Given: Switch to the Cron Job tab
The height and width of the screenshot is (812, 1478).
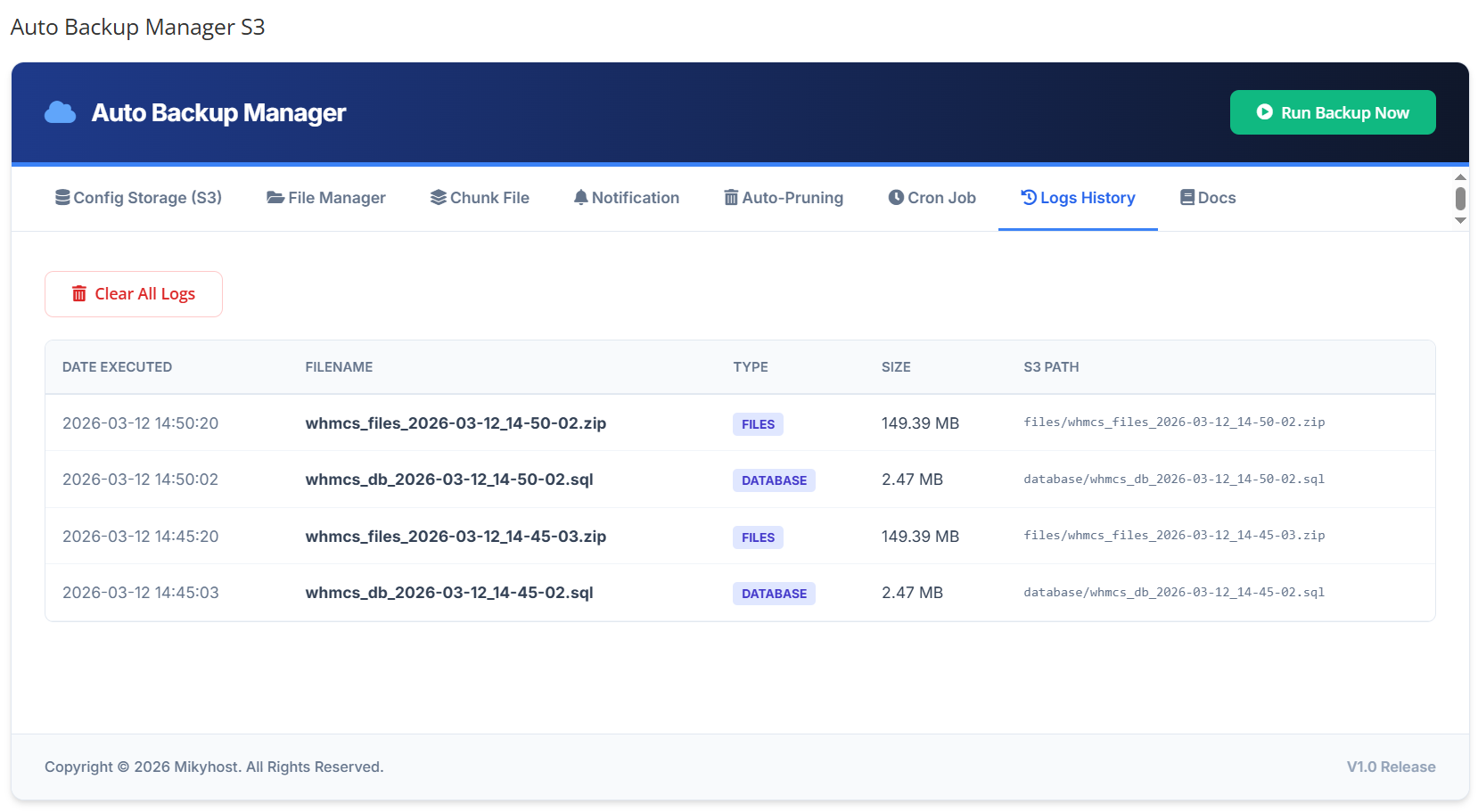Looking at the screenshot, I should tap(932, 197).
